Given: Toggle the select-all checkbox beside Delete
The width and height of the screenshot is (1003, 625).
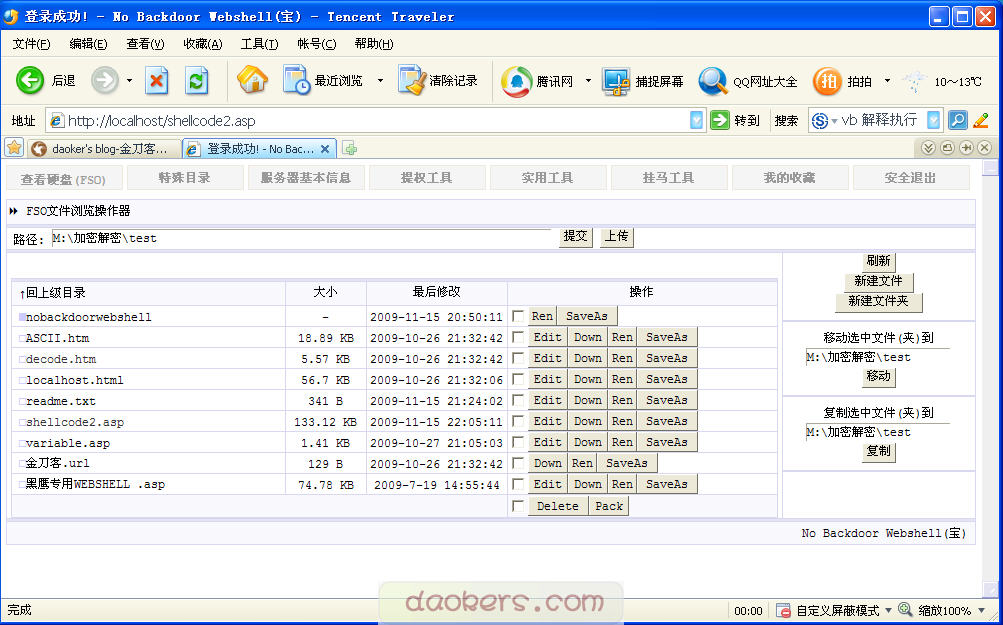Looking at the screenshot, I should coord(518,506).
